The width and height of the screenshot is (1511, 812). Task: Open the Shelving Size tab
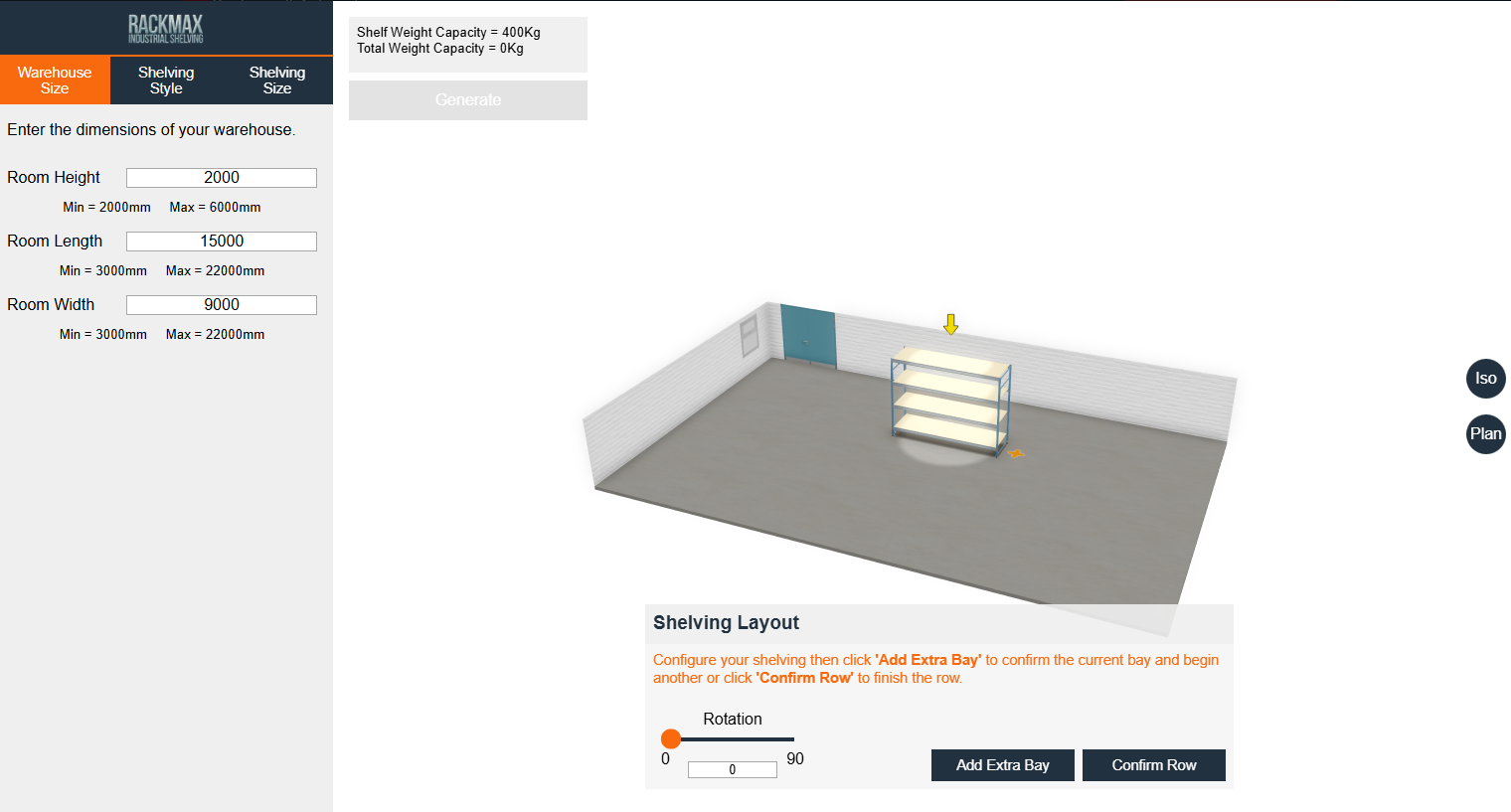[x=276, y=81]
